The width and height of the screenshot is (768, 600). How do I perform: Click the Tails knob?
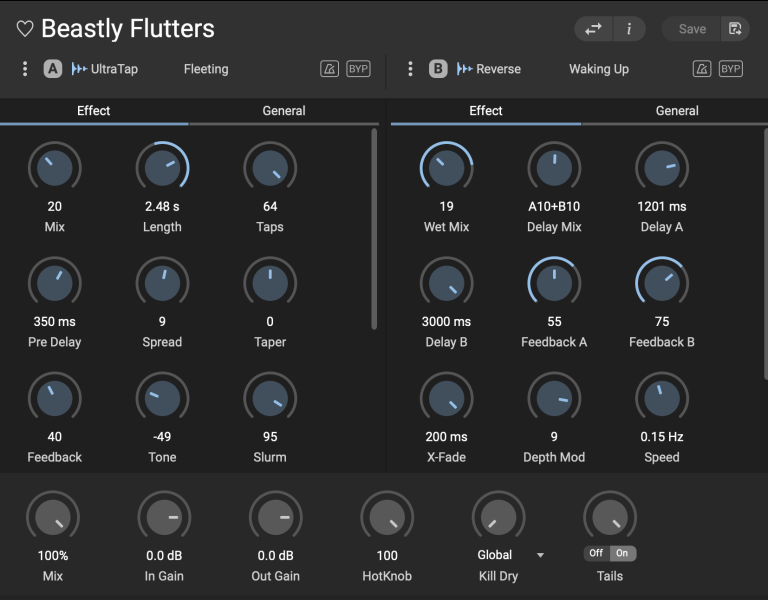610,517
